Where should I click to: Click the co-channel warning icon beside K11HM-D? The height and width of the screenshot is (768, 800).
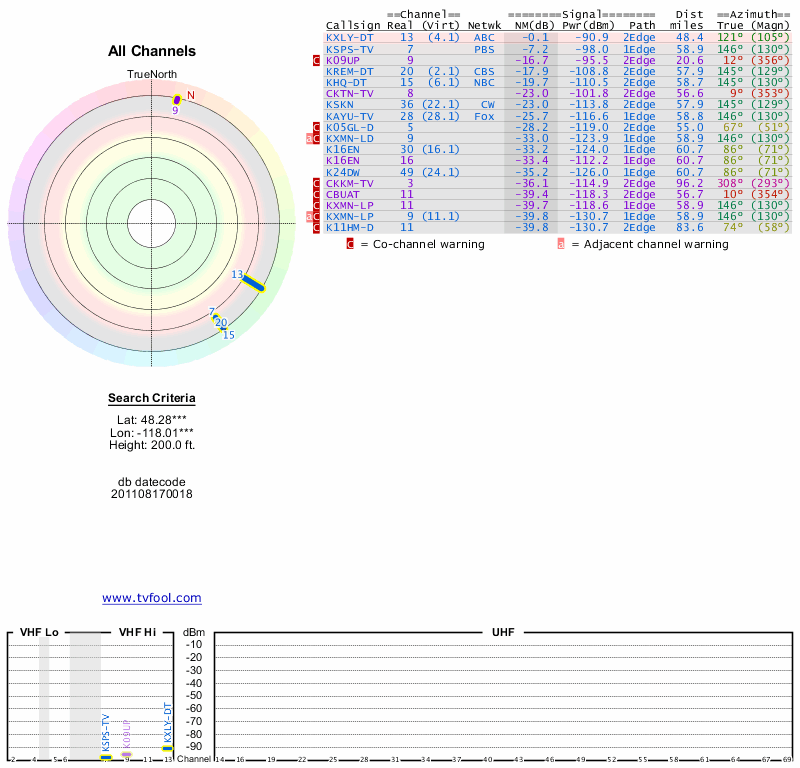pos(317,228)
